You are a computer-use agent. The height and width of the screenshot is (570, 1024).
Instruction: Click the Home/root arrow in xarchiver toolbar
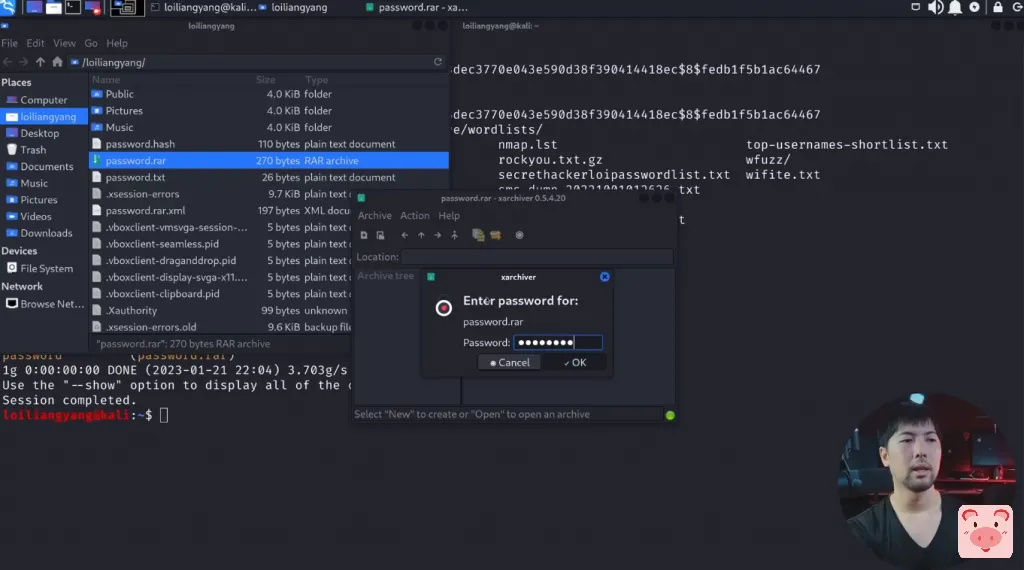[455, 235]
